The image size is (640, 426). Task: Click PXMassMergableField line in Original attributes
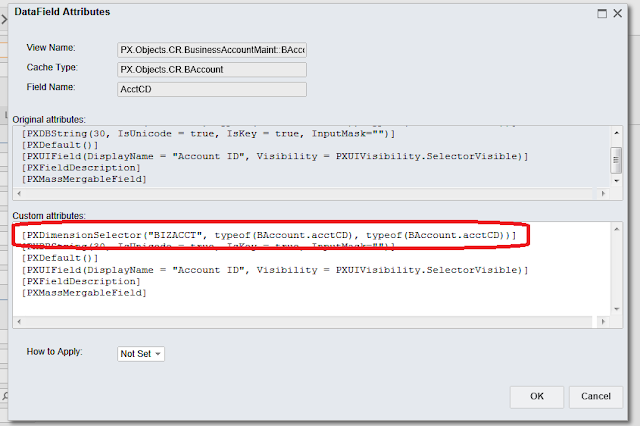84,179
